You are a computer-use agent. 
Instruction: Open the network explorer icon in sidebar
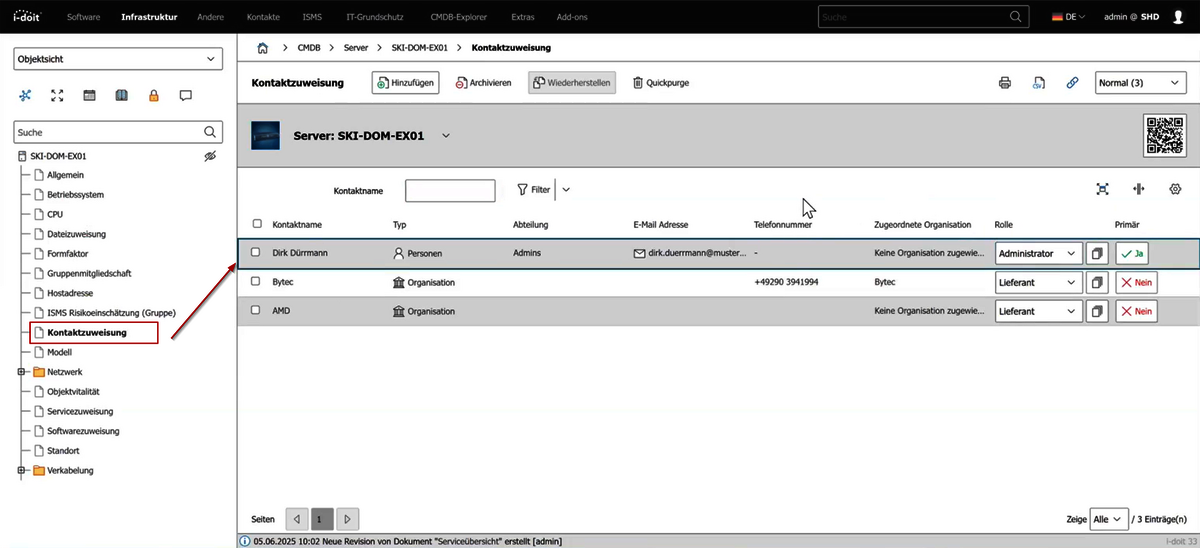(x=25, y=96)
